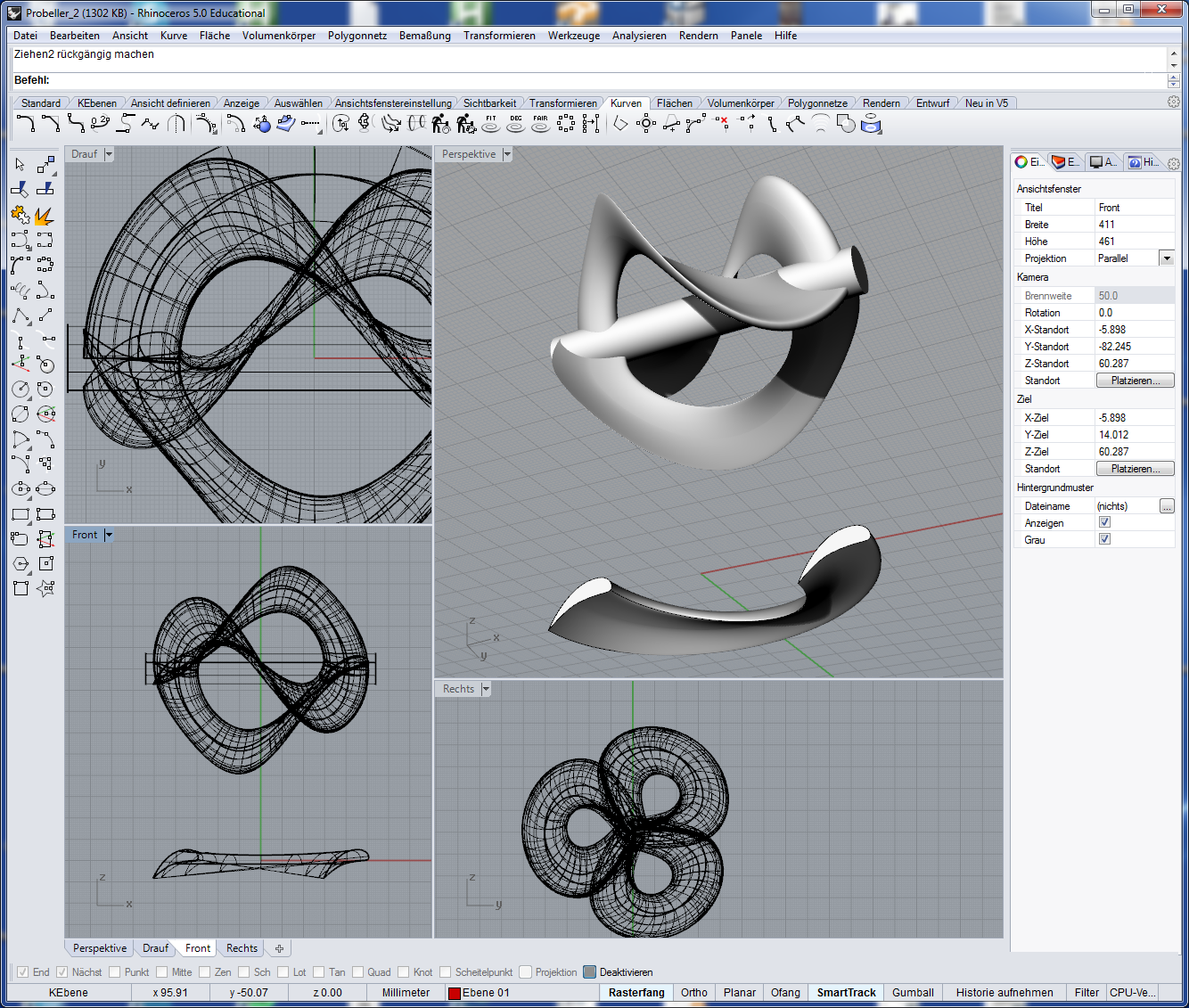This screenshot has width=1189, height=1008.
Task: Click the helix curve tool icon
Action: (20, 288)
